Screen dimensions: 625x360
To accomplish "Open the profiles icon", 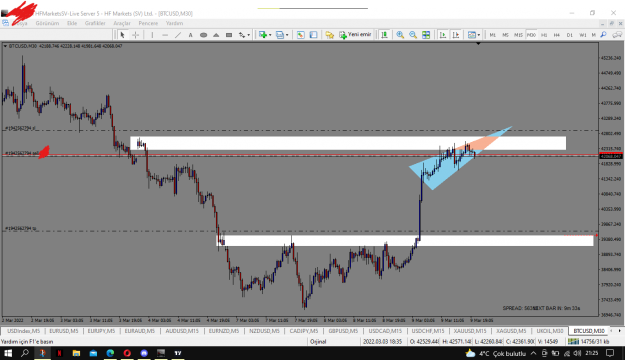I will [280, 35].
